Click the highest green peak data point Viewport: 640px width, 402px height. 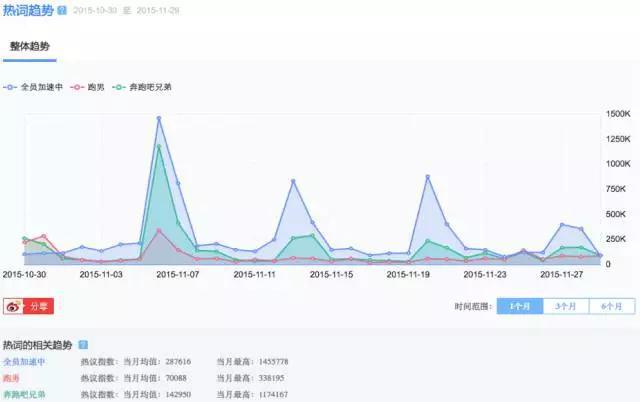point(159,147)
